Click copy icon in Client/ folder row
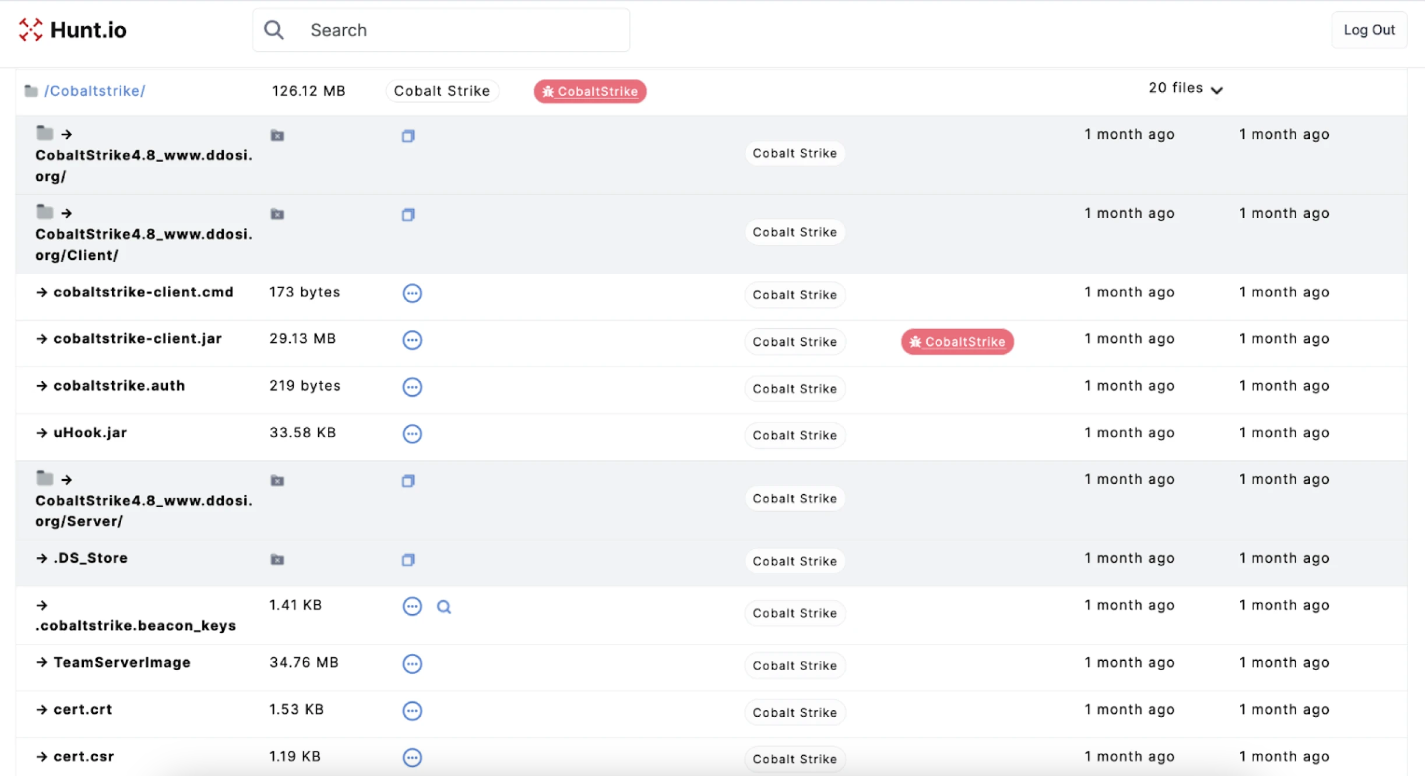The height and width of the screenshot is (776, 1425). 408,215
